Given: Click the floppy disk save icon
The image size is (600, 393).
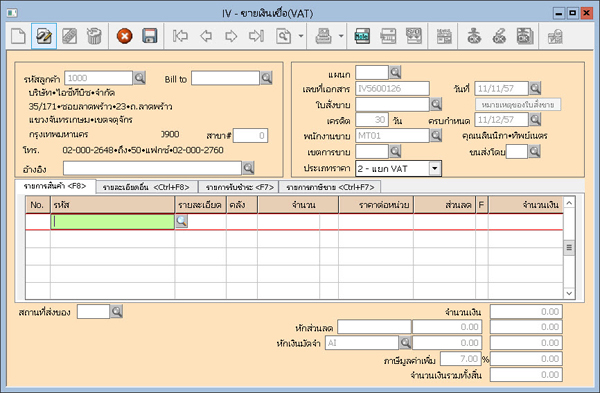Looking at the screenshot, I should click(150, 36).
